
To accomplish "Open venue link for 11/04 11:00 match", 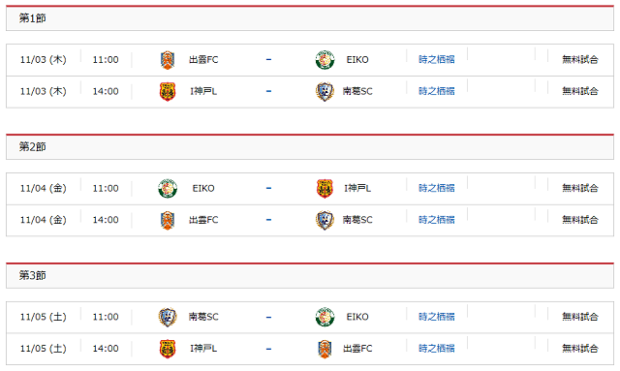I will pos(437,188).
